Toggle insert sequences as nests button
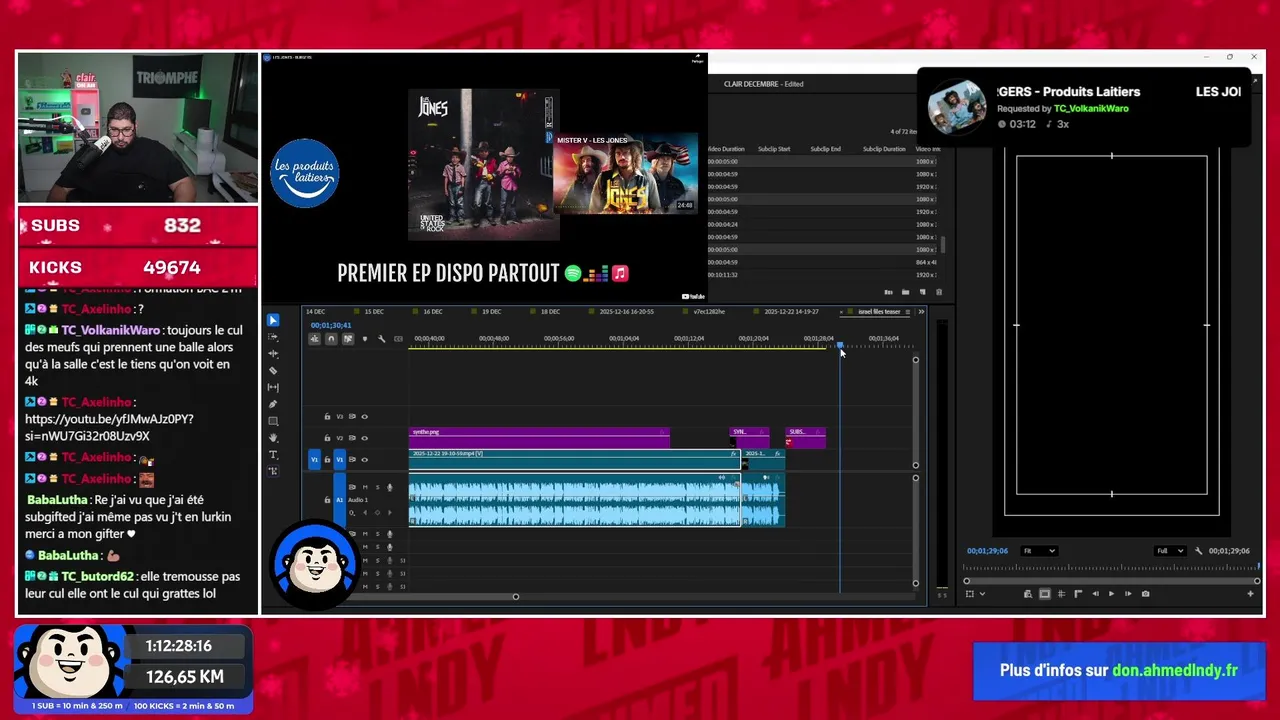 pos(314,339)
